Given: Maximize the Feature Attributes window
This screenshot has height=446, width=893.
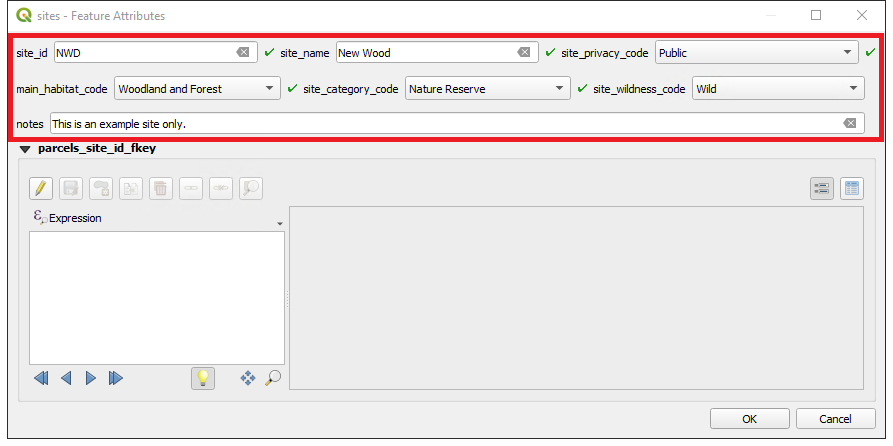Looking at the screenshot, I should 816,15.
